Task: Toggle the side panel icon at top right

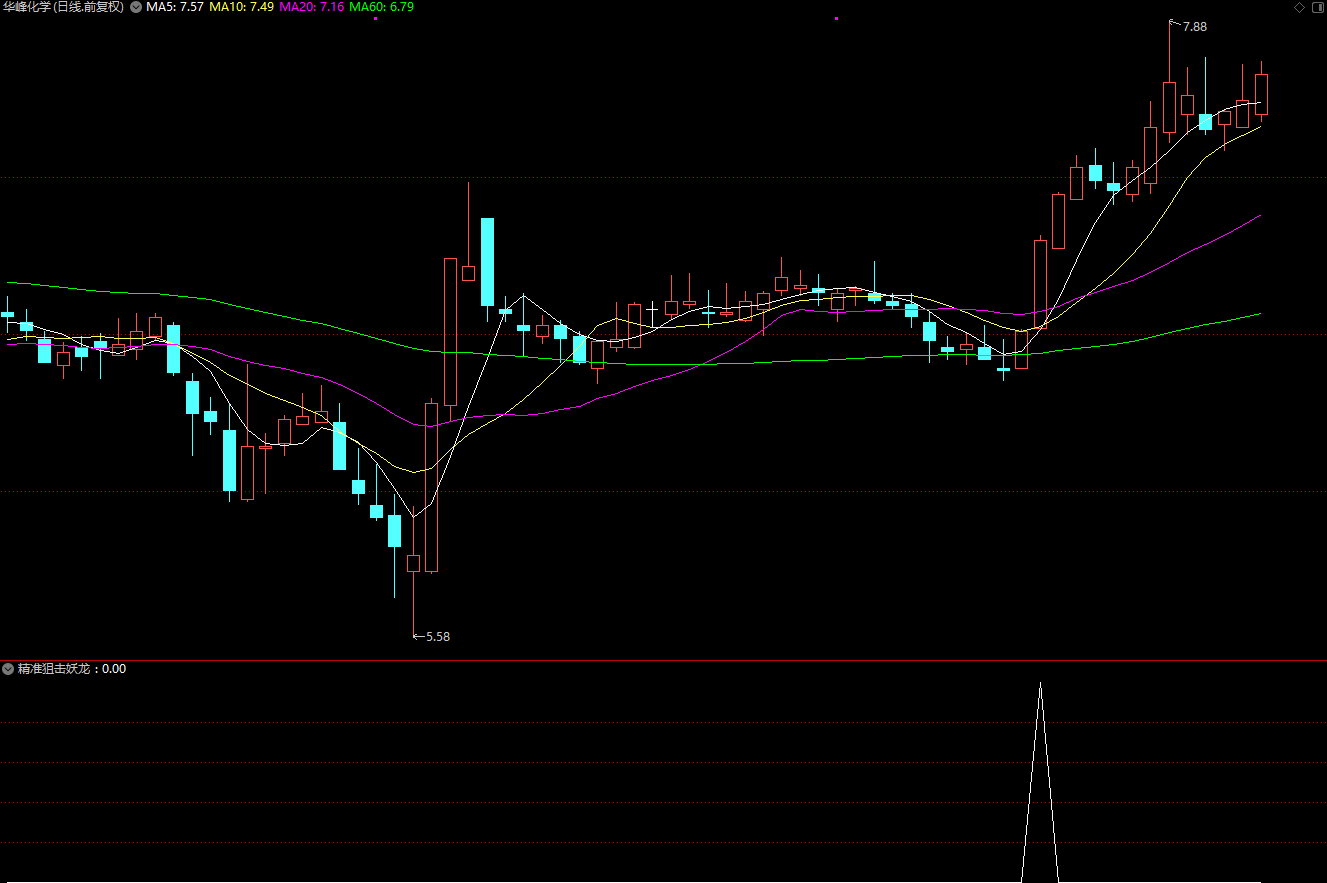Action: point(1316,7)
